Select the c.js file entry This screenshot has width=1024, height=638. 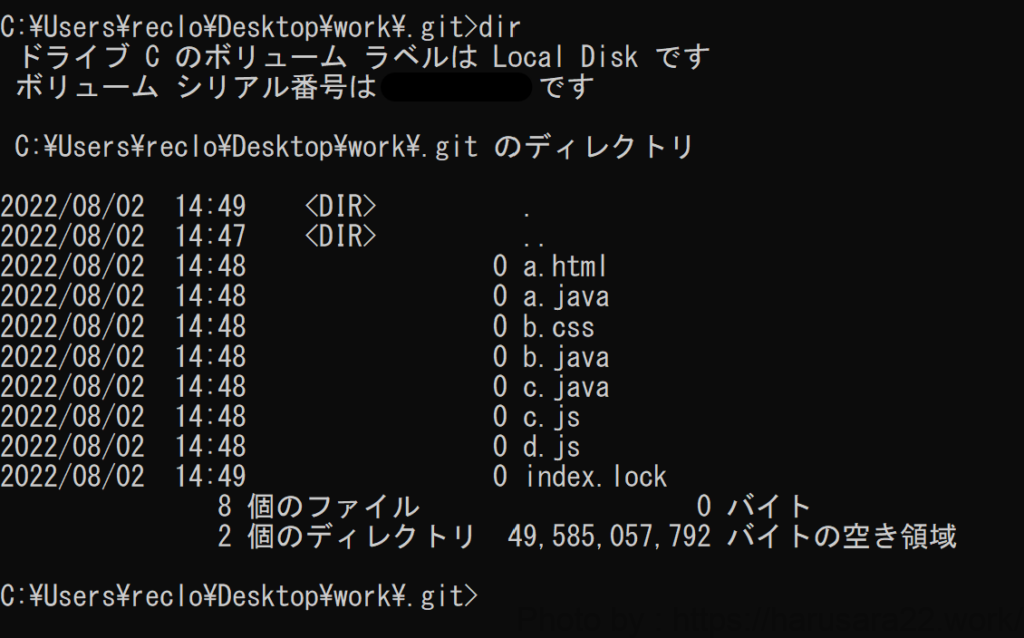tap(551, 417)
